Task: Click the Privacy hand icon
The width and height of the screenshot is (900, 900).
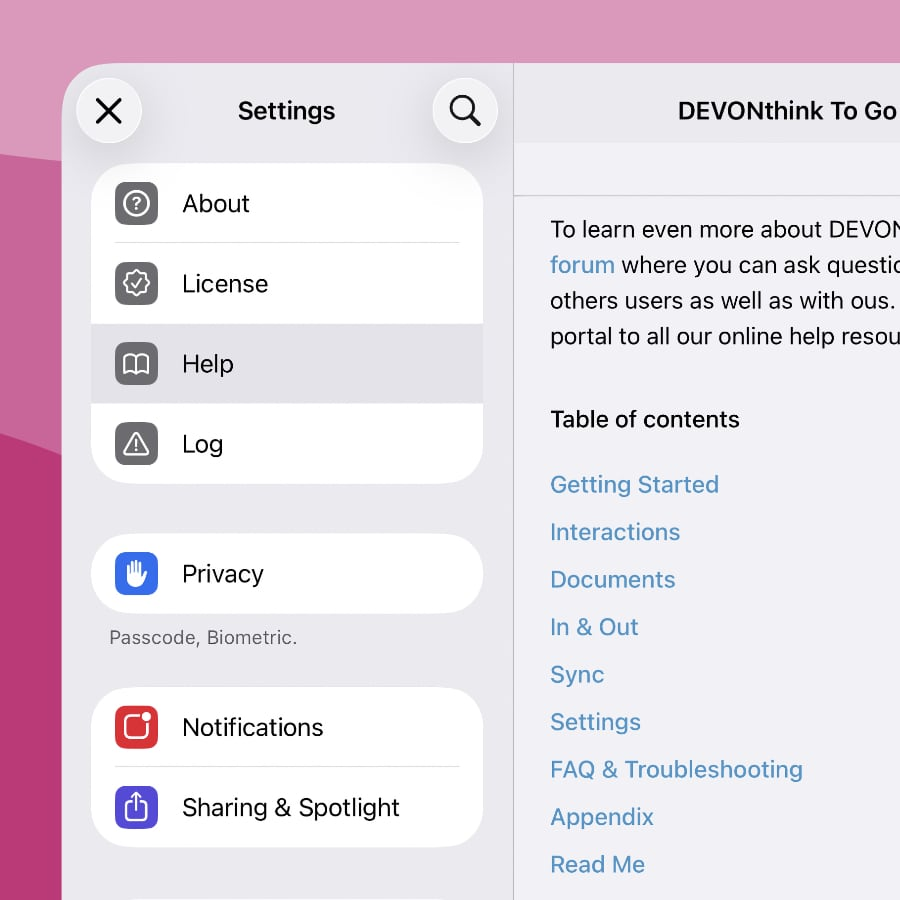Action: click(136, 573)
